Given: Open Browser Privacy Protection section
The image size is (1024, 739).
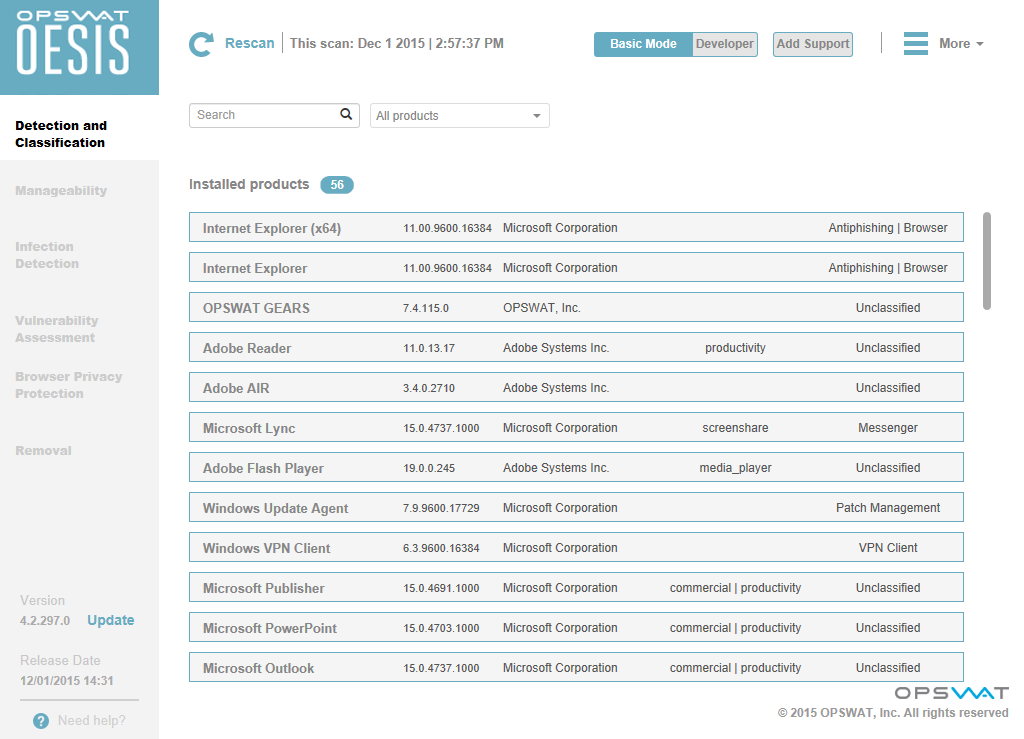Looking at the screenshot, I should click(69, 385).
